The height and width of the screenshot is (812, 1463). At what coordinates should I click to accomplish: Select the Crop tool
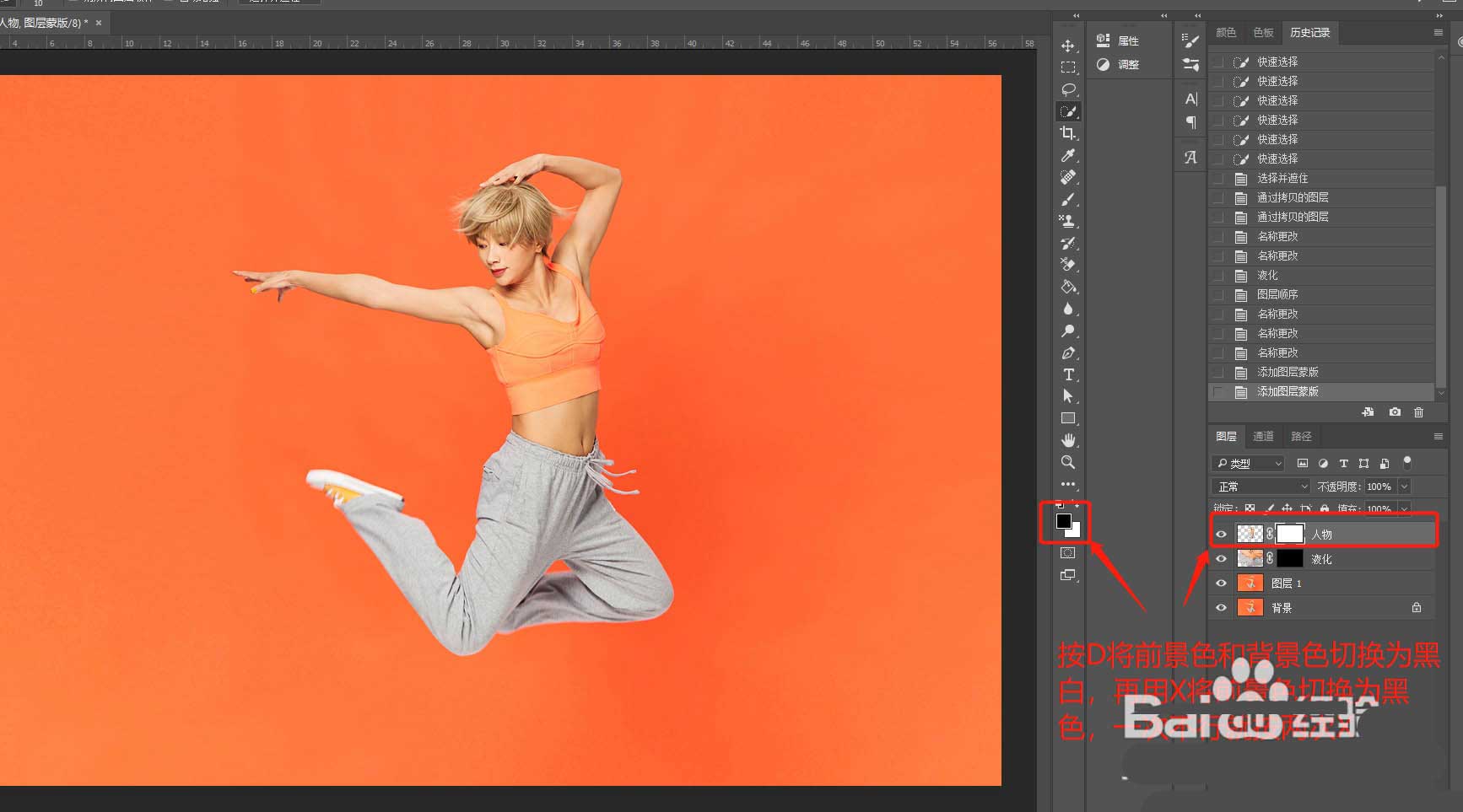[x=1068, y=133]
